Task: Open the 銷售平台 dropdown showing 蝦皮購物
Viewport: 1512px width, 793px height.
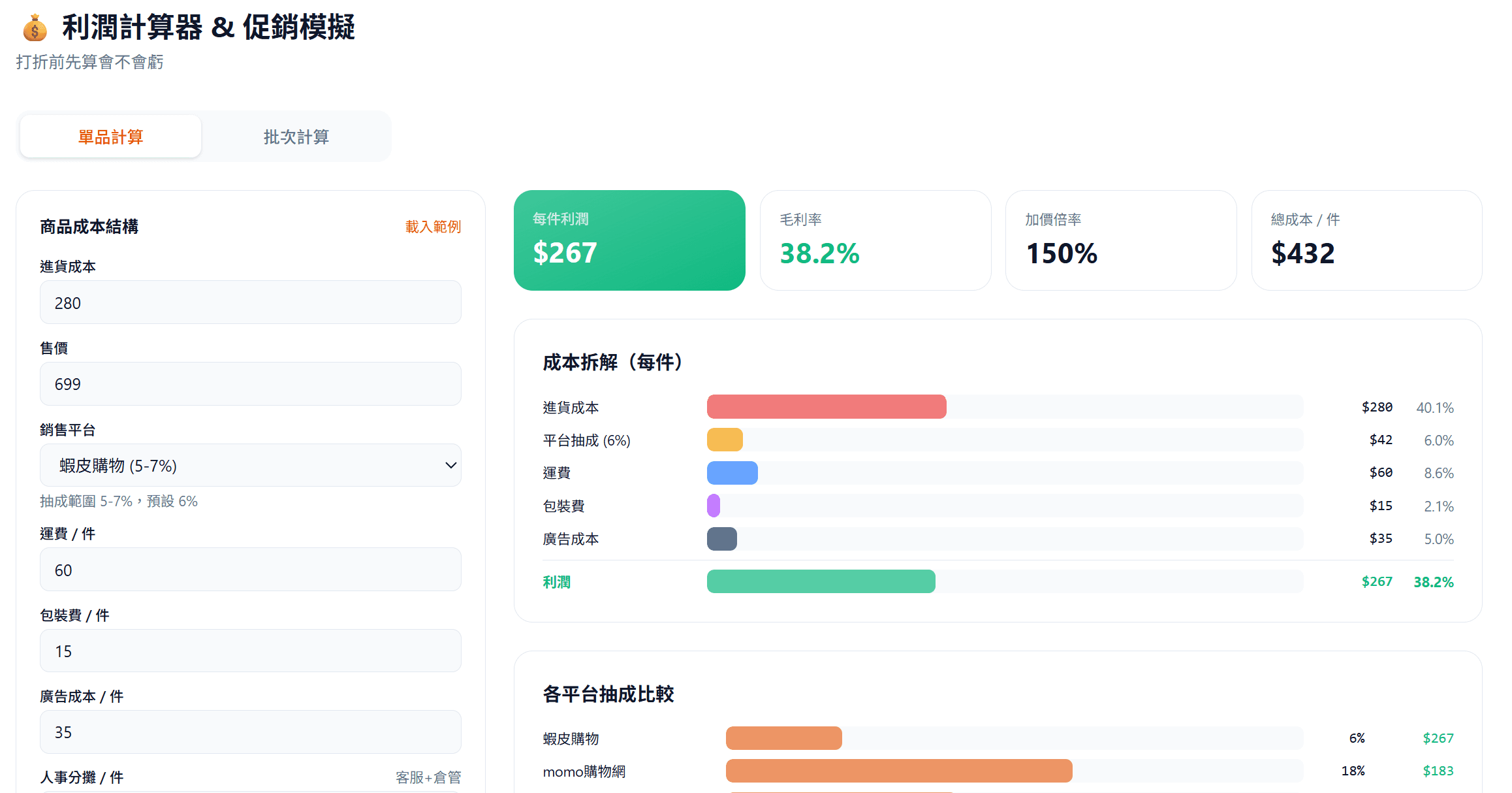Action: (251, 465)
